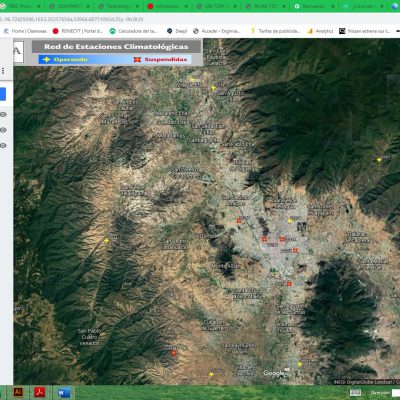The width and height of the screenshot is (400, 400).
Task: Open the Analytics bookmark
Action: (x=320, y=31)
